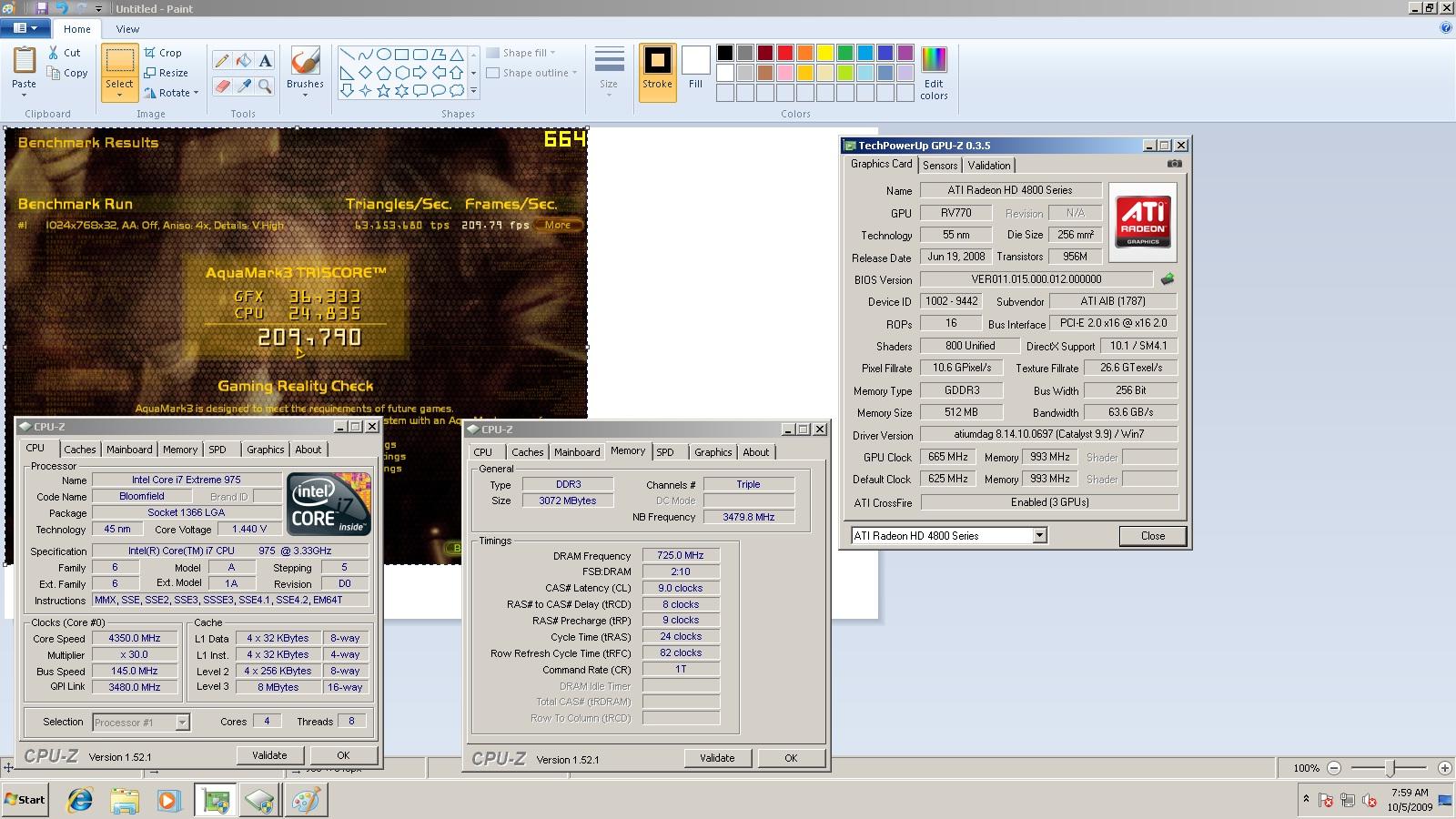The image size is (1456, 819).
Task: Open Mainboard tab in CPU-Z processor window
Action: pyautogui.click(x=129, y=450)
